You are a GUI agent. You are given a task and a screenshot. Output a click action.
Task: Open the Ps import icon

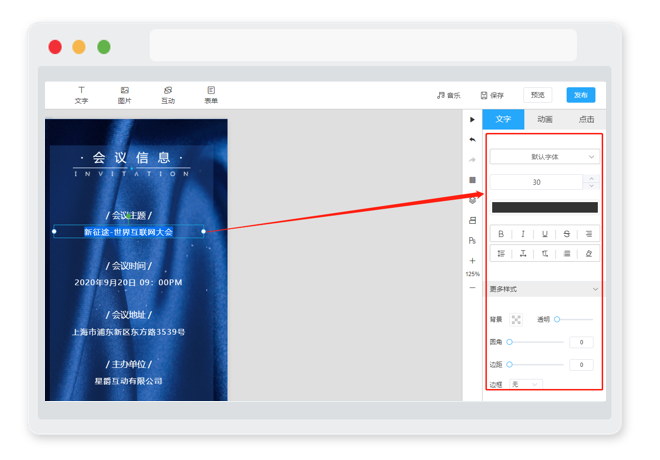472,241
